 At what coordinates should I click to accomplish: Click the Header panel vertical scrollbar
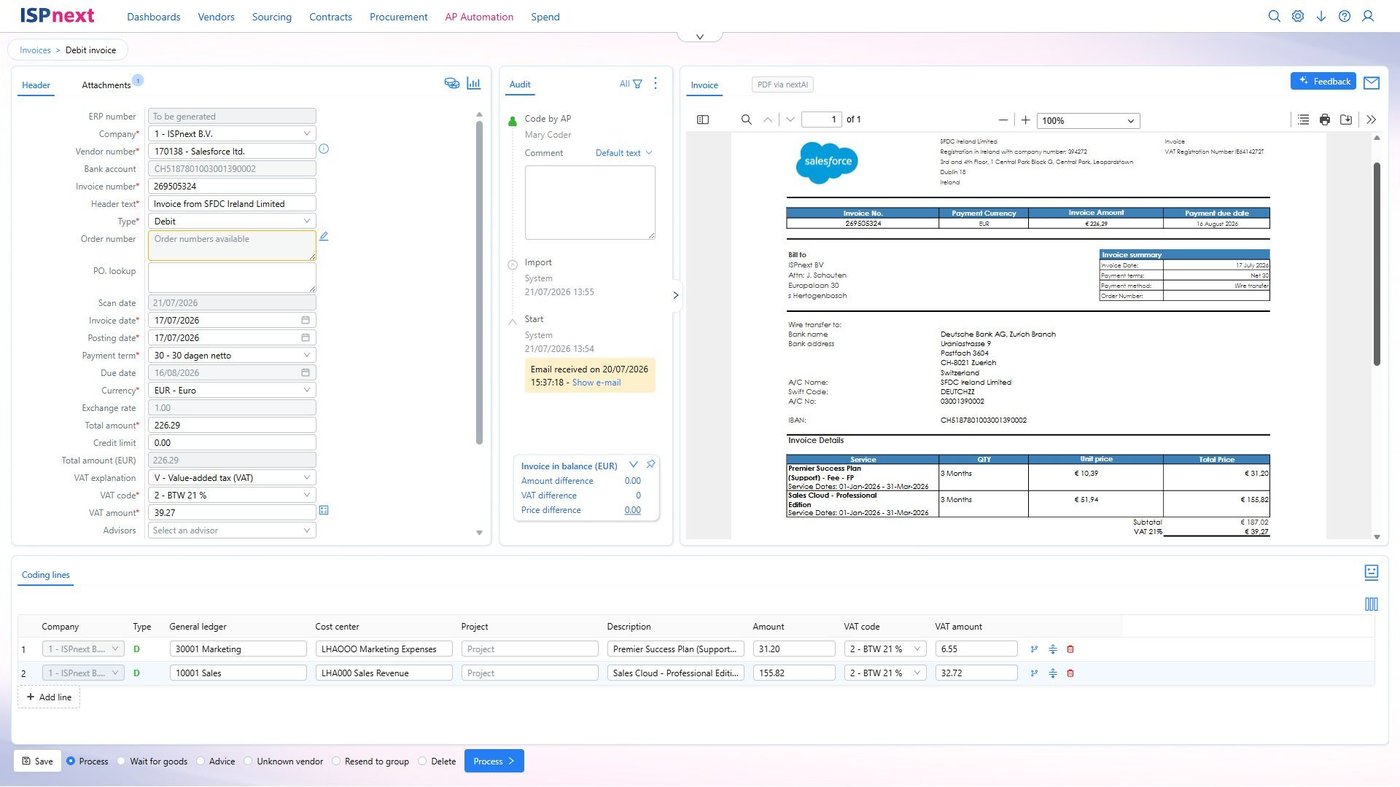479,285
